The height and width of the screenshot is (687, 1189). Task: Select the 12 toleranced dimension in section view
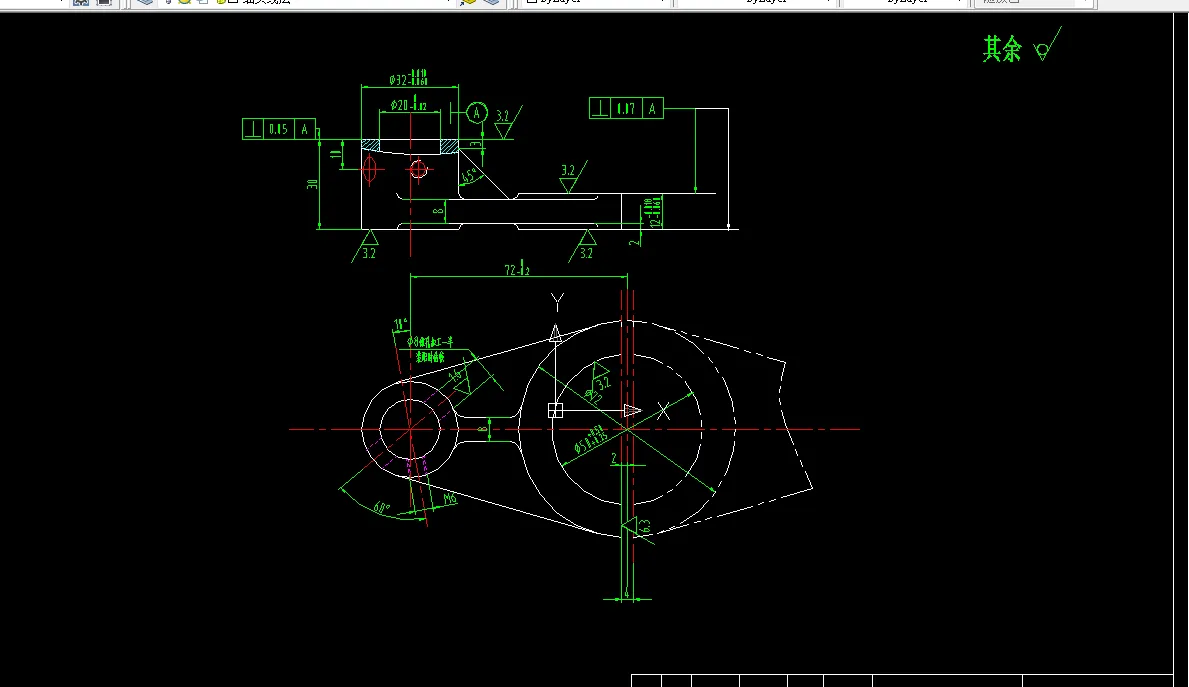tap(654, 212)
